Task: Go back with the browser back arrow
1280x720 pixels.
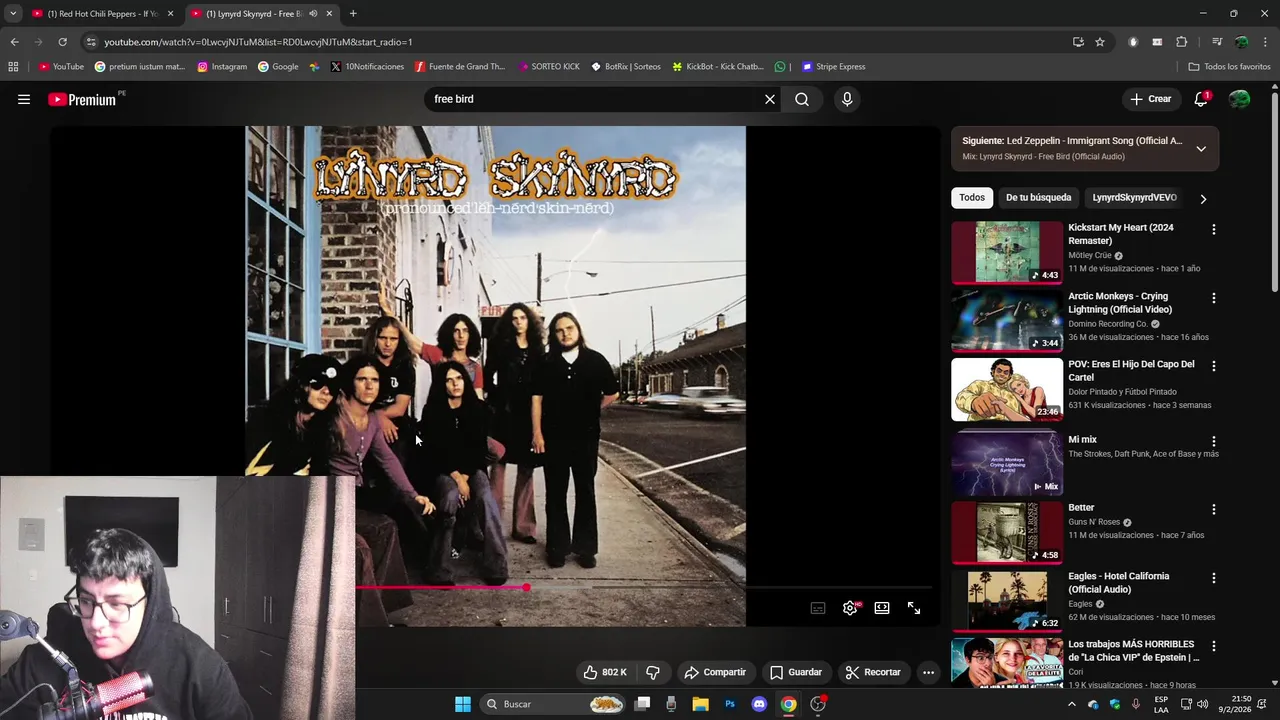Action: [14, 42]
